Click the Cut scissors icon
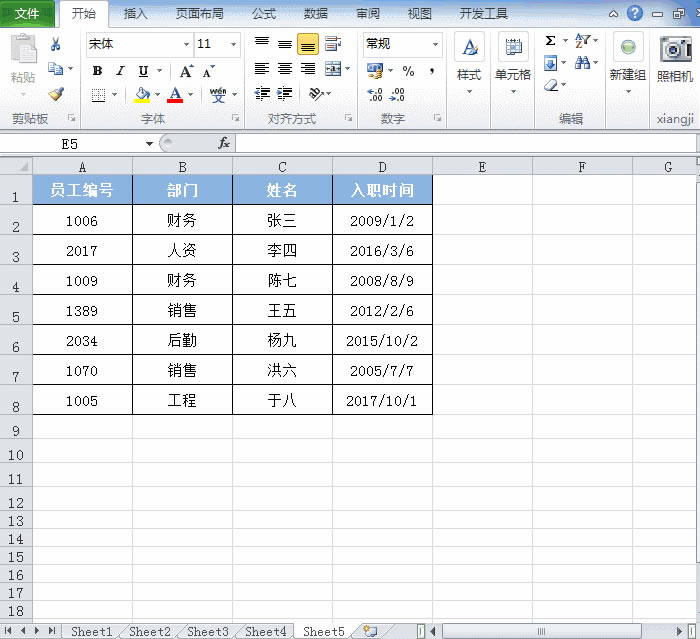Screen dimensions: 700x639 (56, 45)
